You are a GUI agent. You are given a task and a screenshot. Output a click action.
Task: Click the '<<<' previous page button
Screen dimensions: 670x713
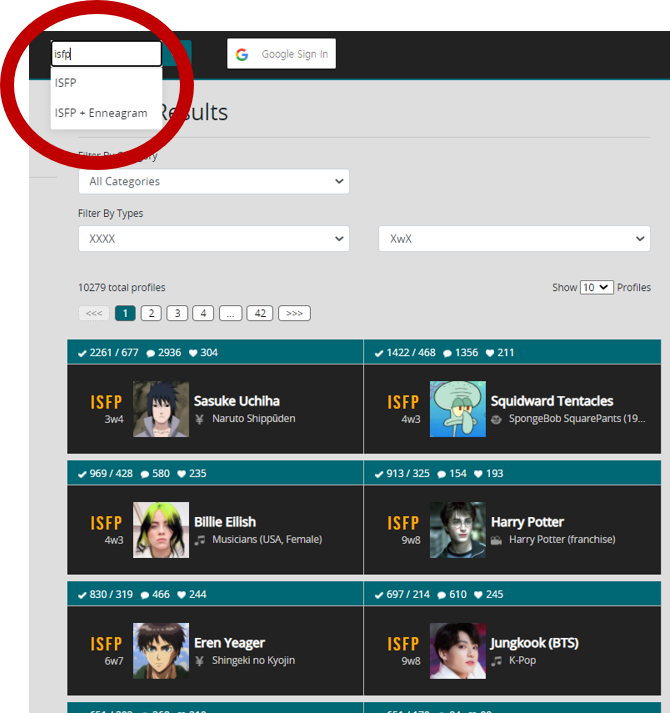click(94, 313)
